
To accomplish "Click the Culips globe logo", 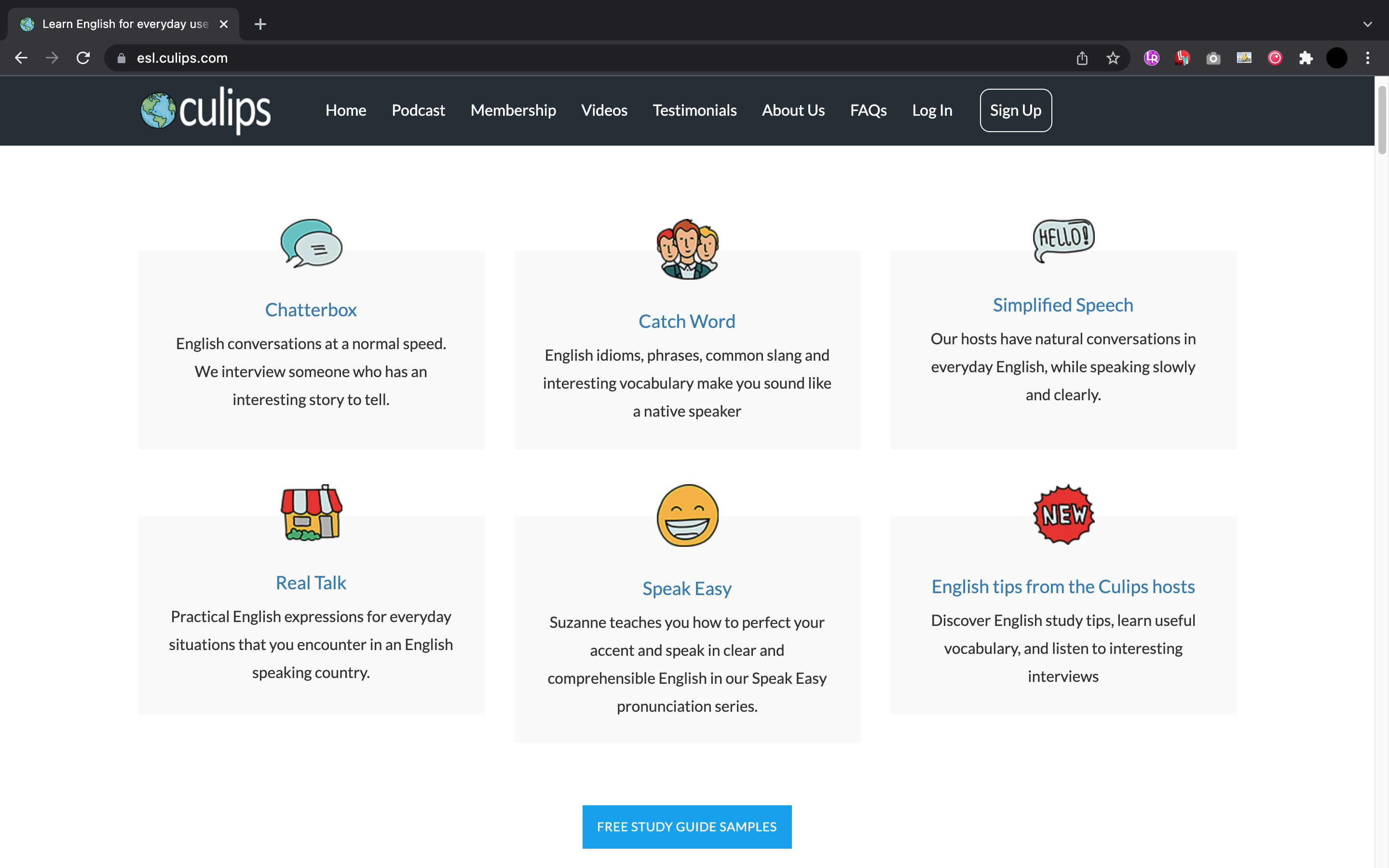I will tap(158, 110).
